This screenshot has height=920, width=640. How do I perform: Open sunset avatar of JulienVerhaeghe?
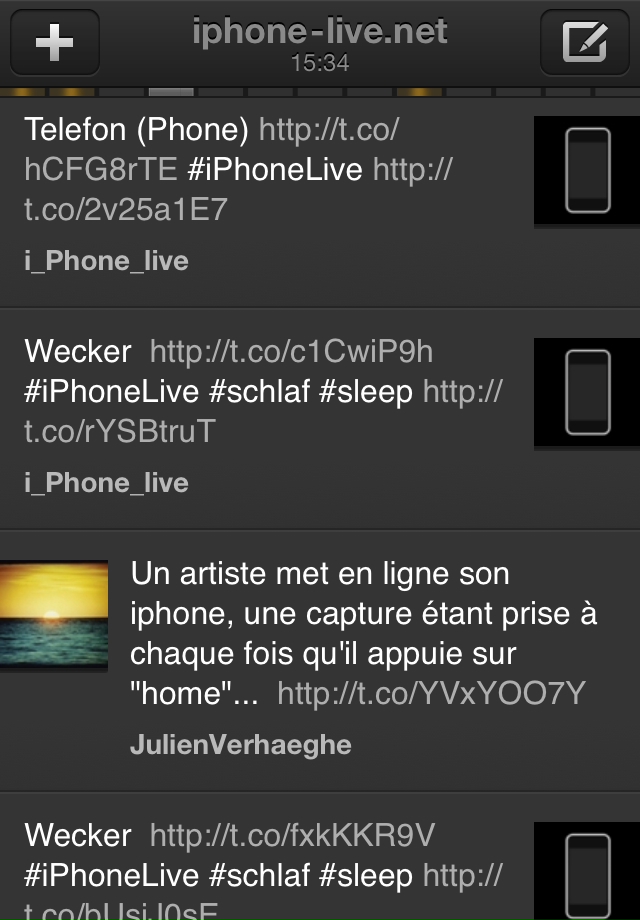coord(54,614)
